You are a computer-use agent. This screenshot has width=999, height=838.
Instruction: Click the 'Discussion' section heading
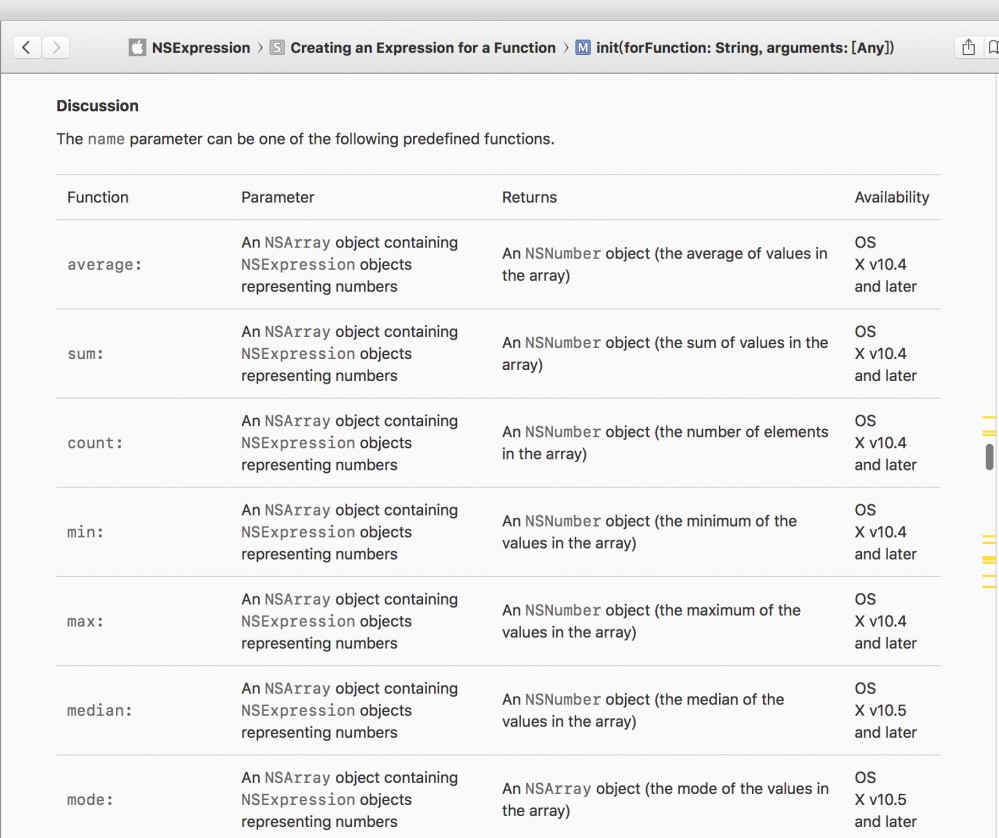click(x=97, y=105)
